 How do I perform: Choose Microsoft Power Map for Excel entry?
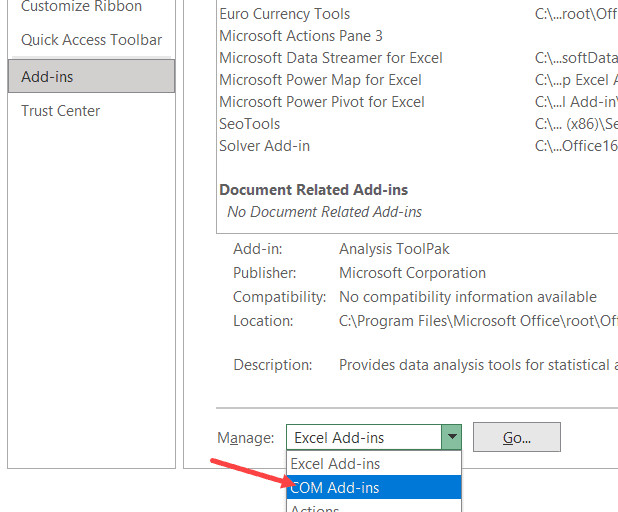point(320,80)
